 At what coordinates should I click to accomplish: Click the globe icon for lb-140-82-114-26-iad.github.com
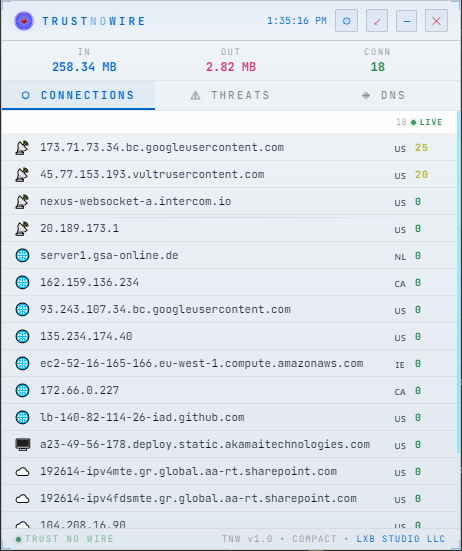[22, 417]
